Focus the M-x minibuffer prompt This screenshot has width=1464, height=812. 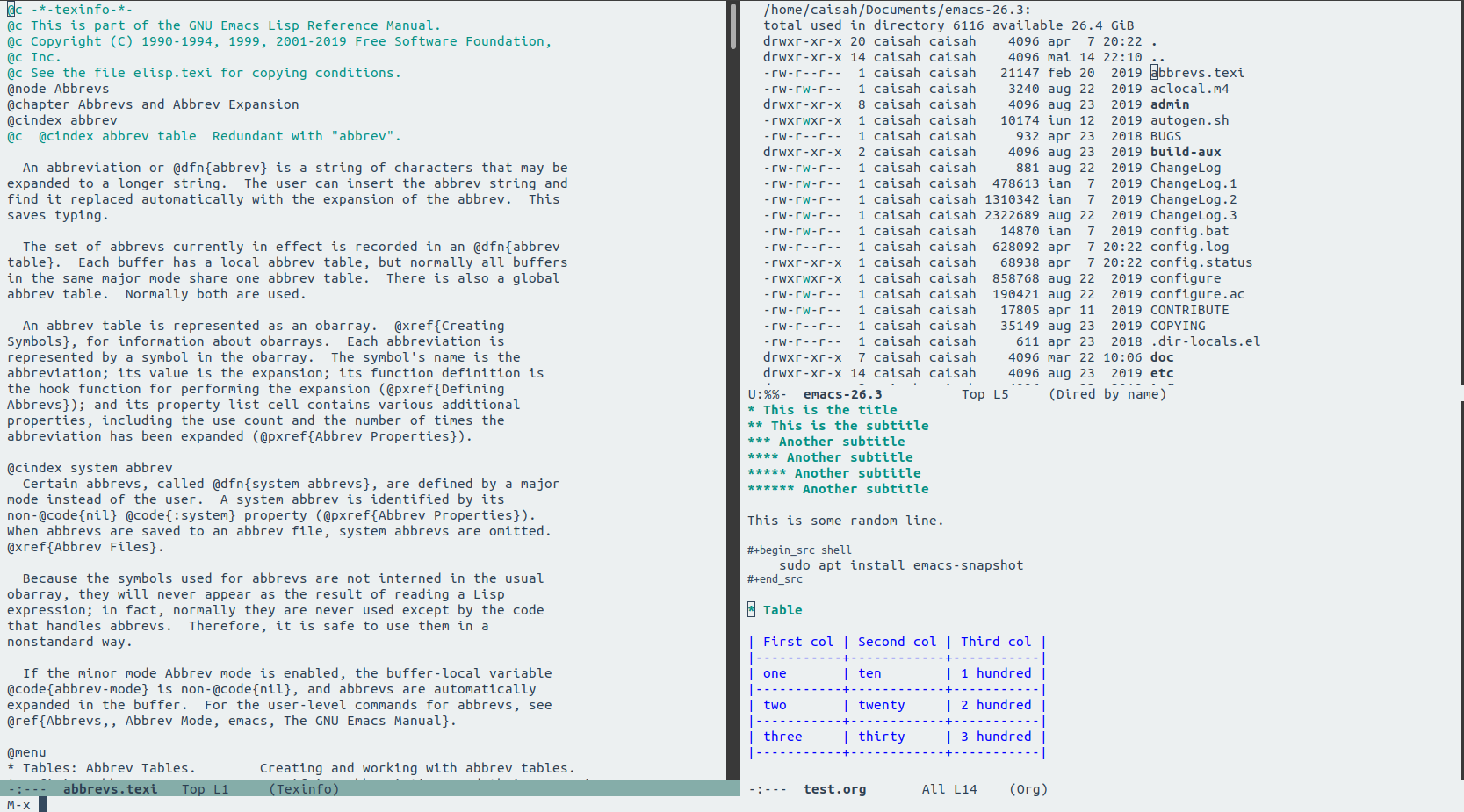[x=18, y=805]
